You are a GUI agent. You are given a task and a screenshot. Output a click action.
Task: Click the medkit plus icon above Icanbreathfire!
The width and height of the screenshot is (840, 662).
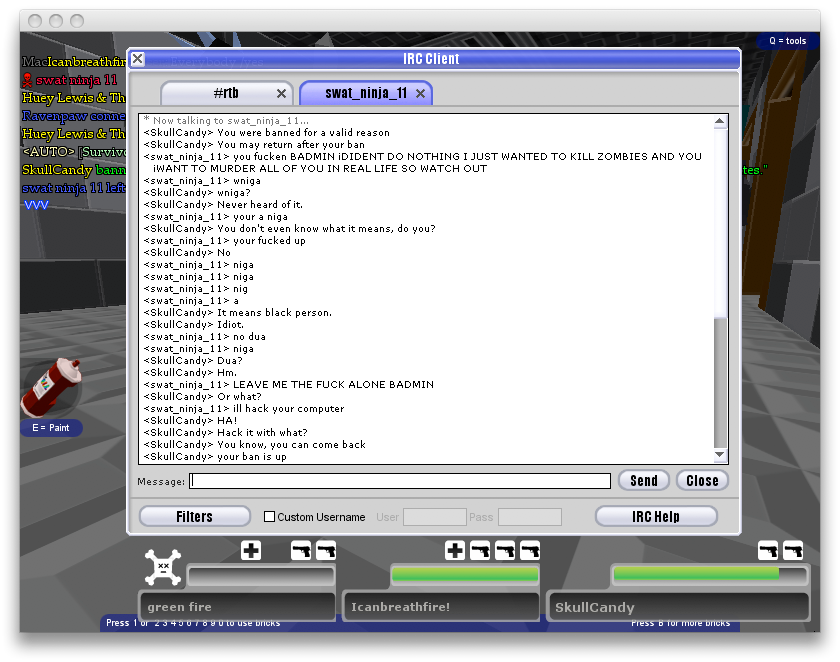455,550
